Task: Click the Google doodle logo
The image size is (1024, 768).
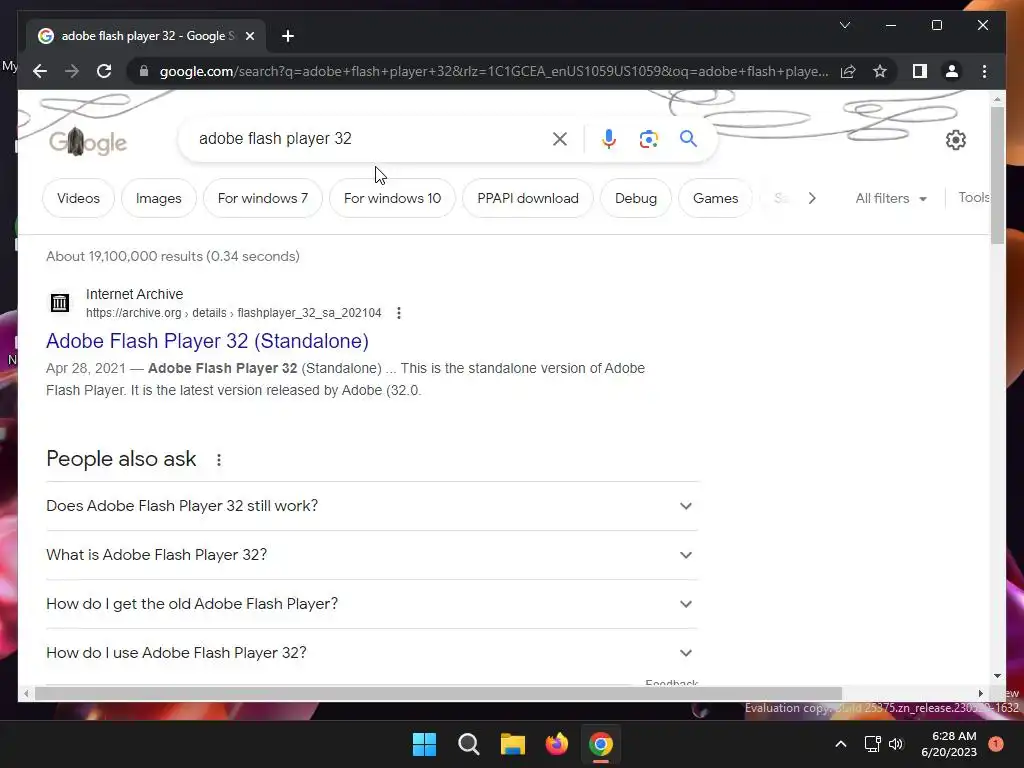Action: [88, 141]
